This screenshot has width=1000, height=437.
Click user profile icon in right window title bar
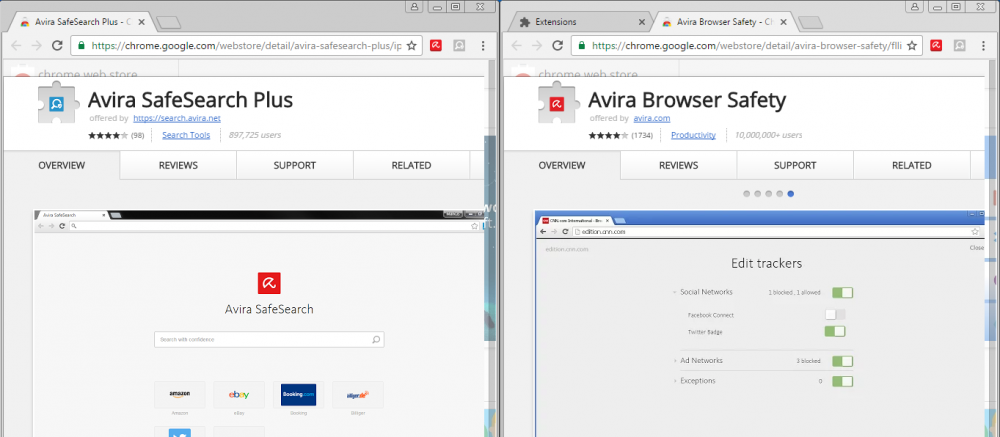pos(915,7)
